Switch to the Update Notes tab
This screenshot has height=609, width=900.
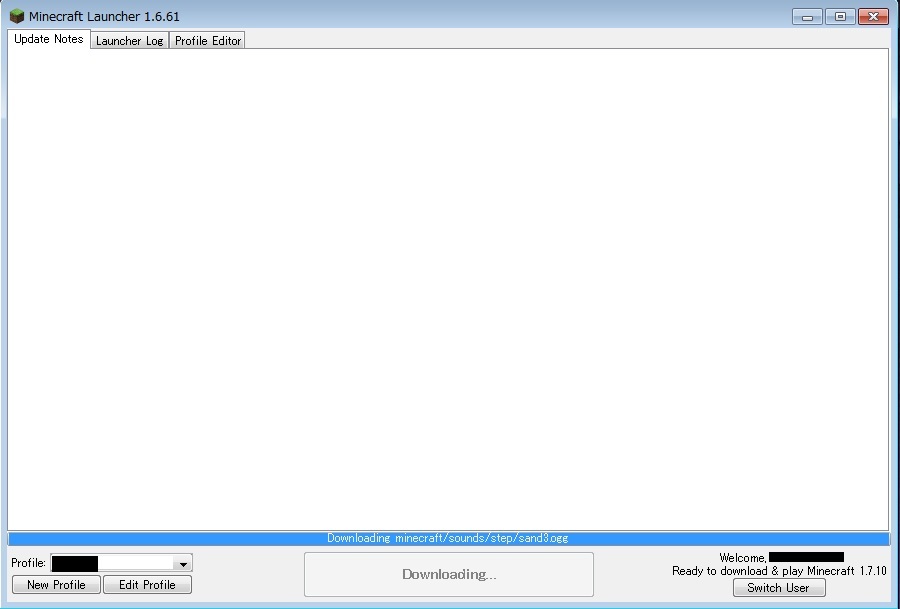[x=48, y=40]
